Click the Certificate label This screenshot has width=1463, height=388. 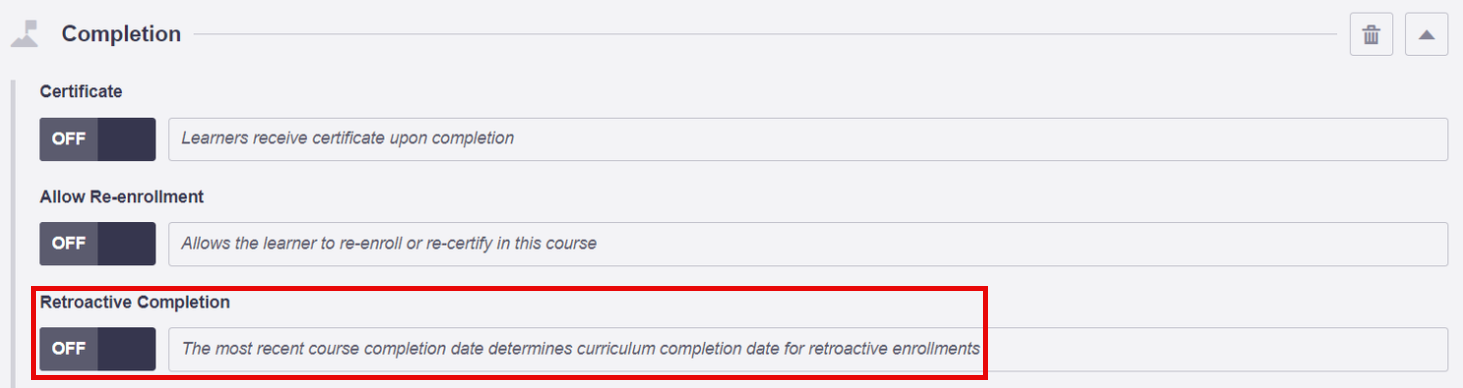(81, 91)
